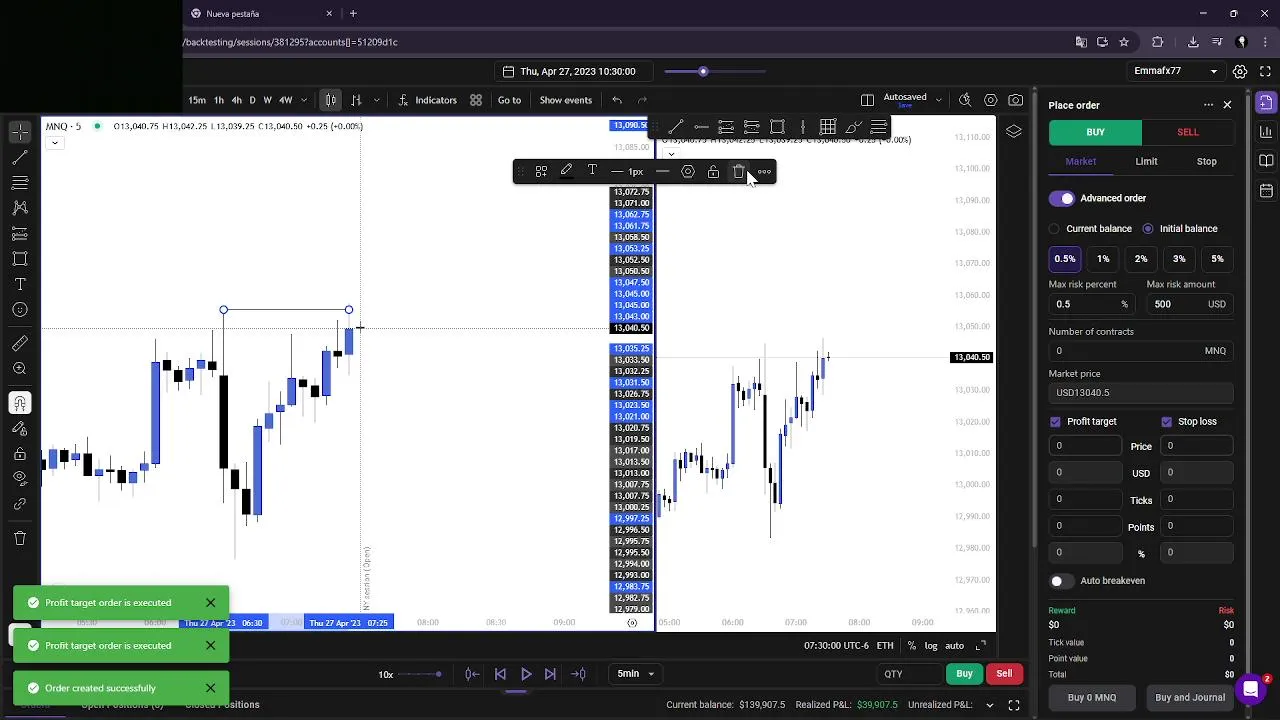
Task: Toggle hide all drawings eye icon
Action: click(20, 479)
